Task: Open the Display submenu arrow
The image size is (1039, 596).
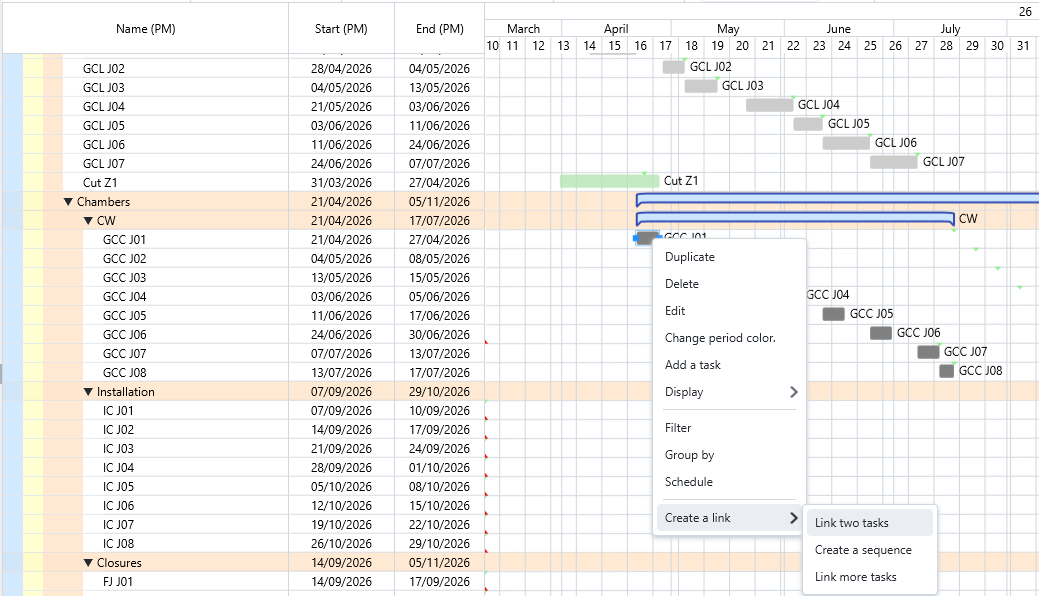Action: [794, 392]
